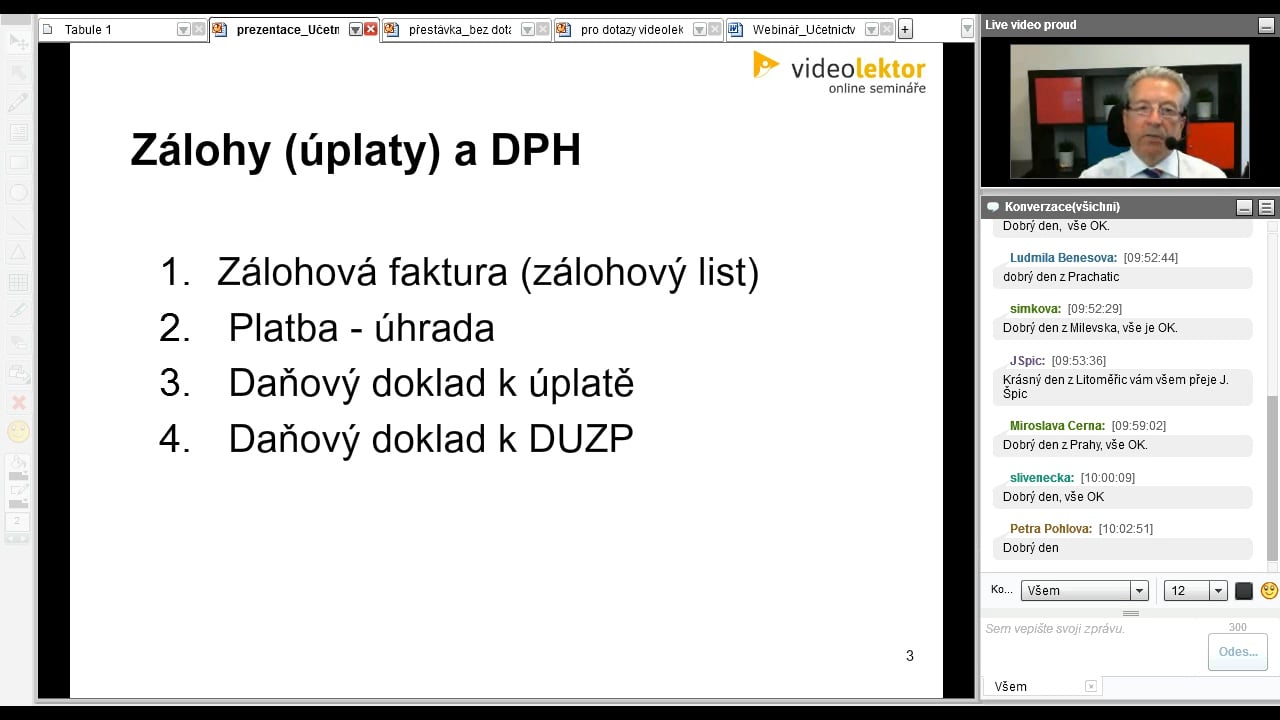The width and height of the screenshot is (1280, 720).
Task: Select the pencil drawing tool
Action: (18, 102)
